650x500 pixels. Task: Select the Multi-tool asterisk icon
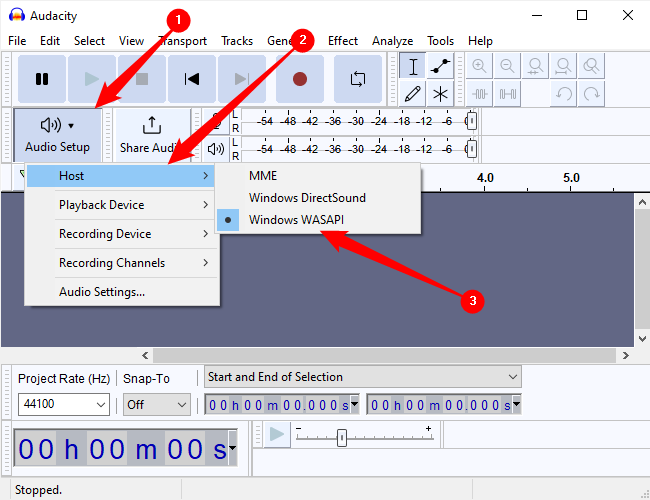[440, 93]
